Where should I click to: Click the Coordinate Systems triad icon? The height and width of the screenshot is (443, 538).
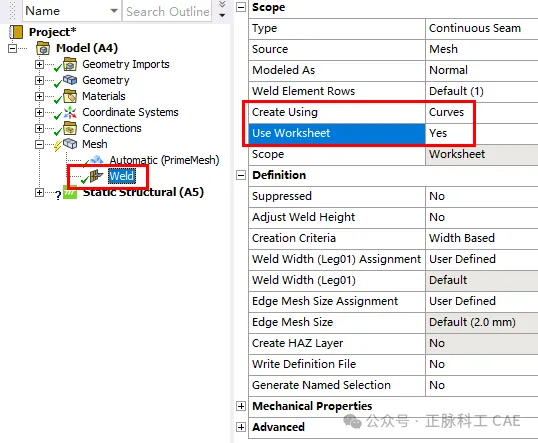(x=70, y=112)
